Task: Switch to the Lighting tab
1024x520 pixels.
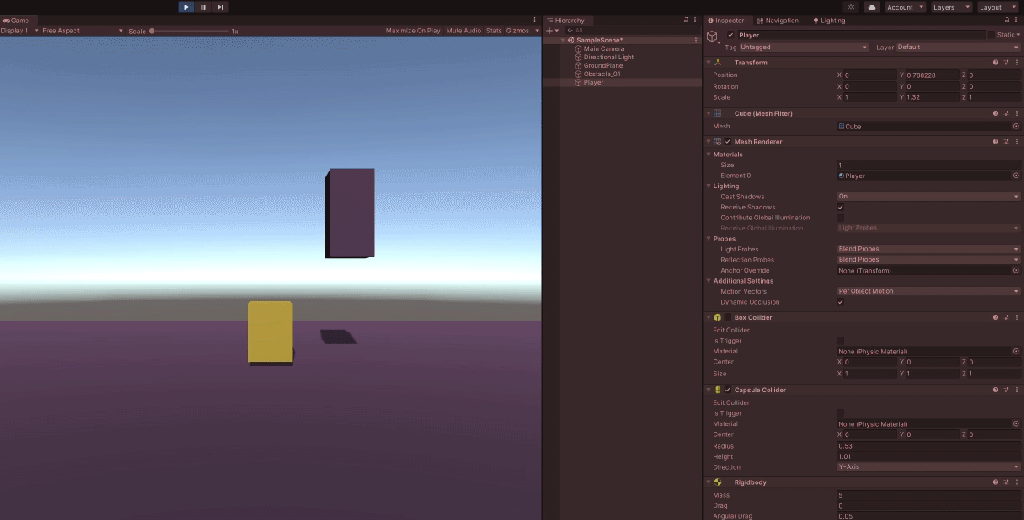Action: coord(829,20)
